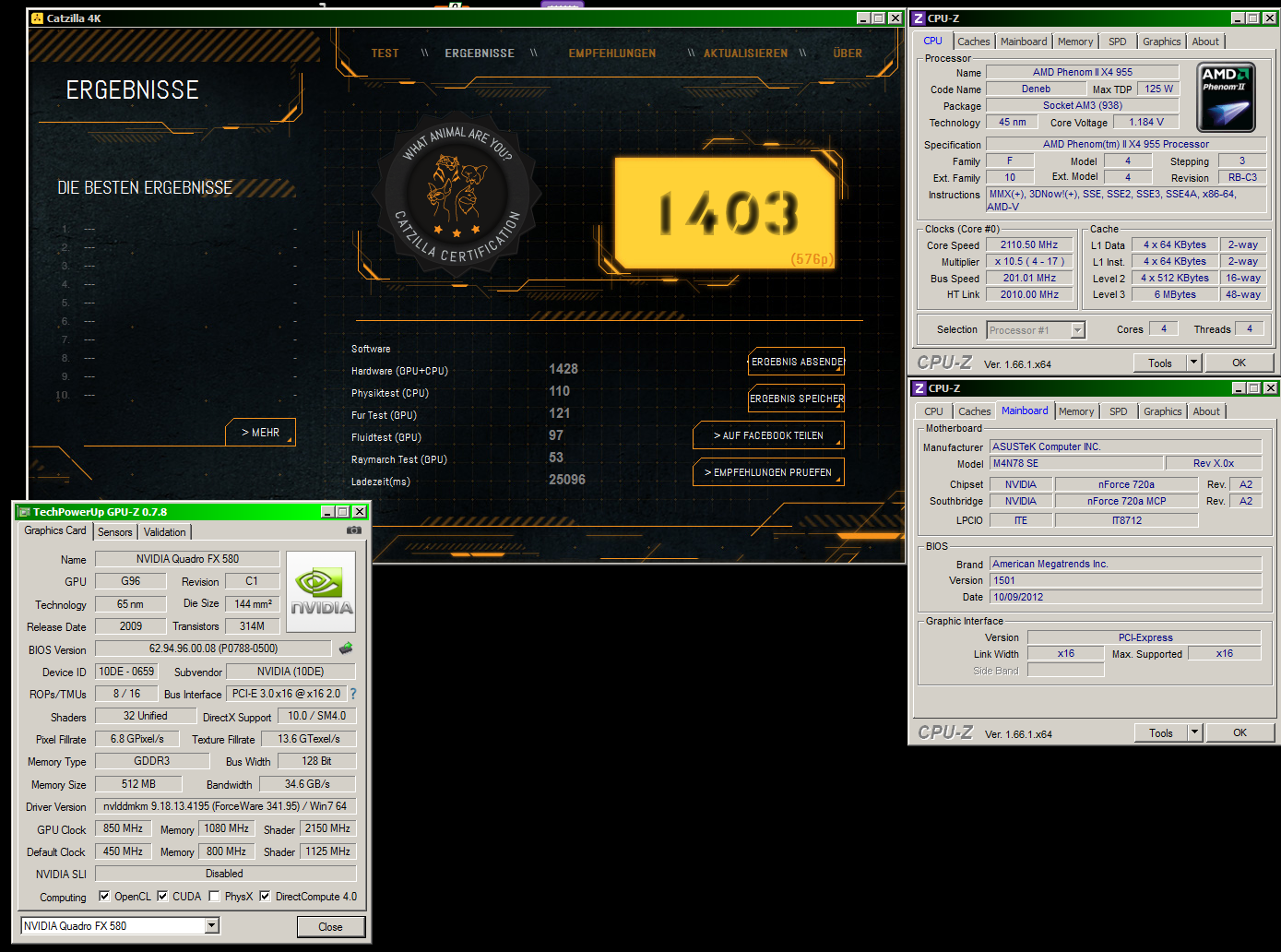
Task: Open the Mainboard tab in top CPU-Z
Action: pos(1024,42)
